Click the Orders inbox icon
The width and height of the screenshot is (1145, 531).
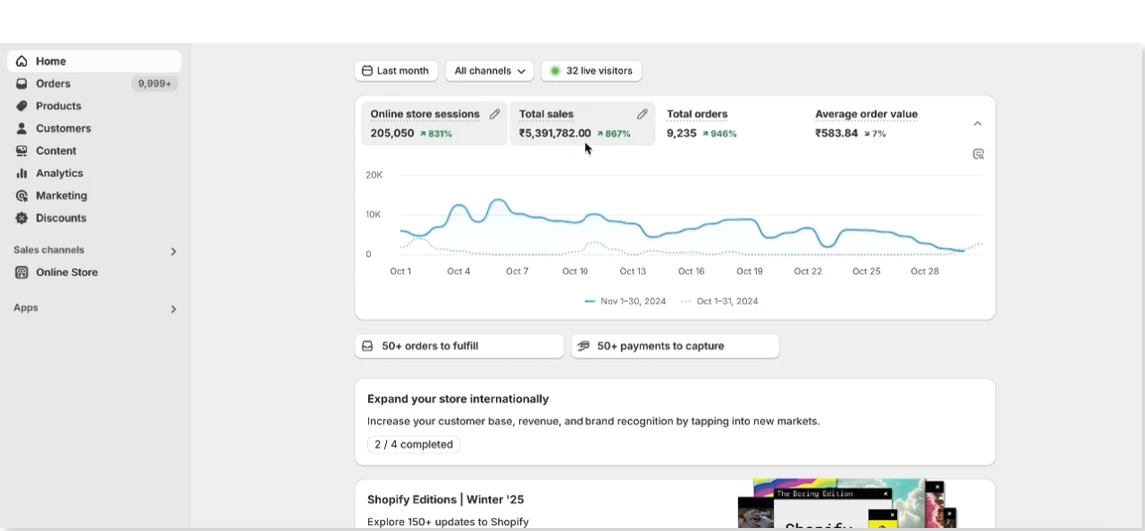point(22,84)
